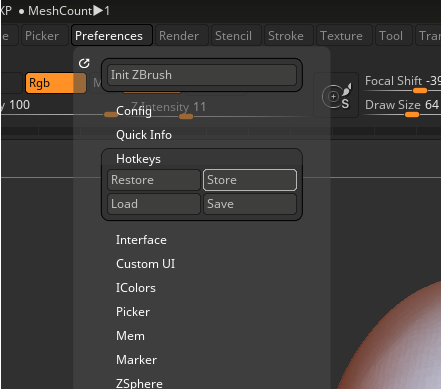Expand the ZSphere section
This screenshot has height=389, width=441.
[139, 383]
